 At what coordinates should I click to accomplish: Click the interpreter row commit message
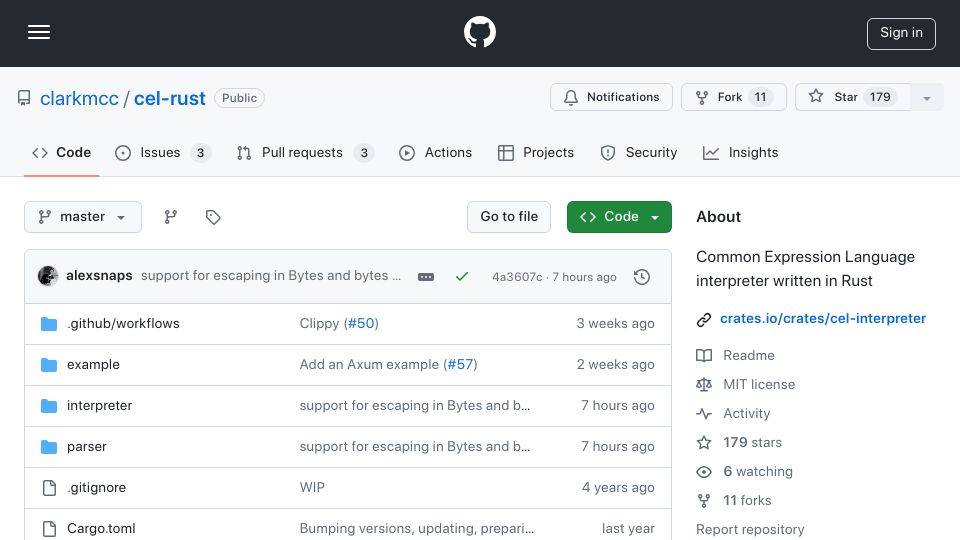414,405
